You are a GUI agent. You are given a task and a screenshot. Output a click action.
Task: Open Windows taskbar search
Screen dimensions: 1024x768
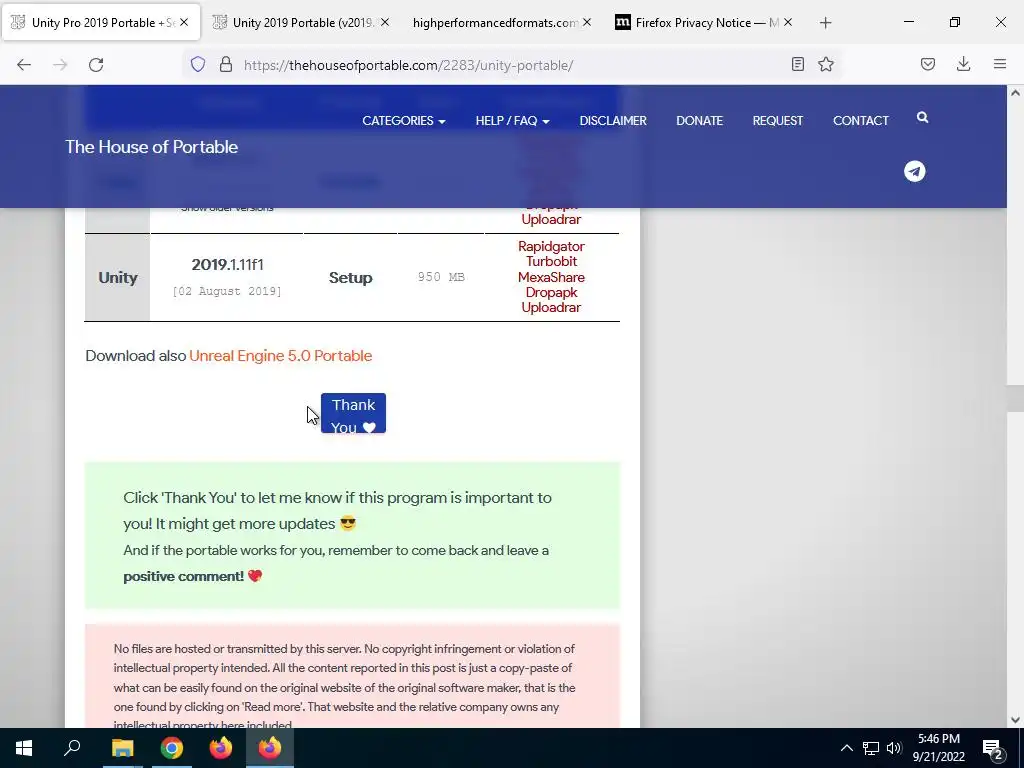point(72,748)
